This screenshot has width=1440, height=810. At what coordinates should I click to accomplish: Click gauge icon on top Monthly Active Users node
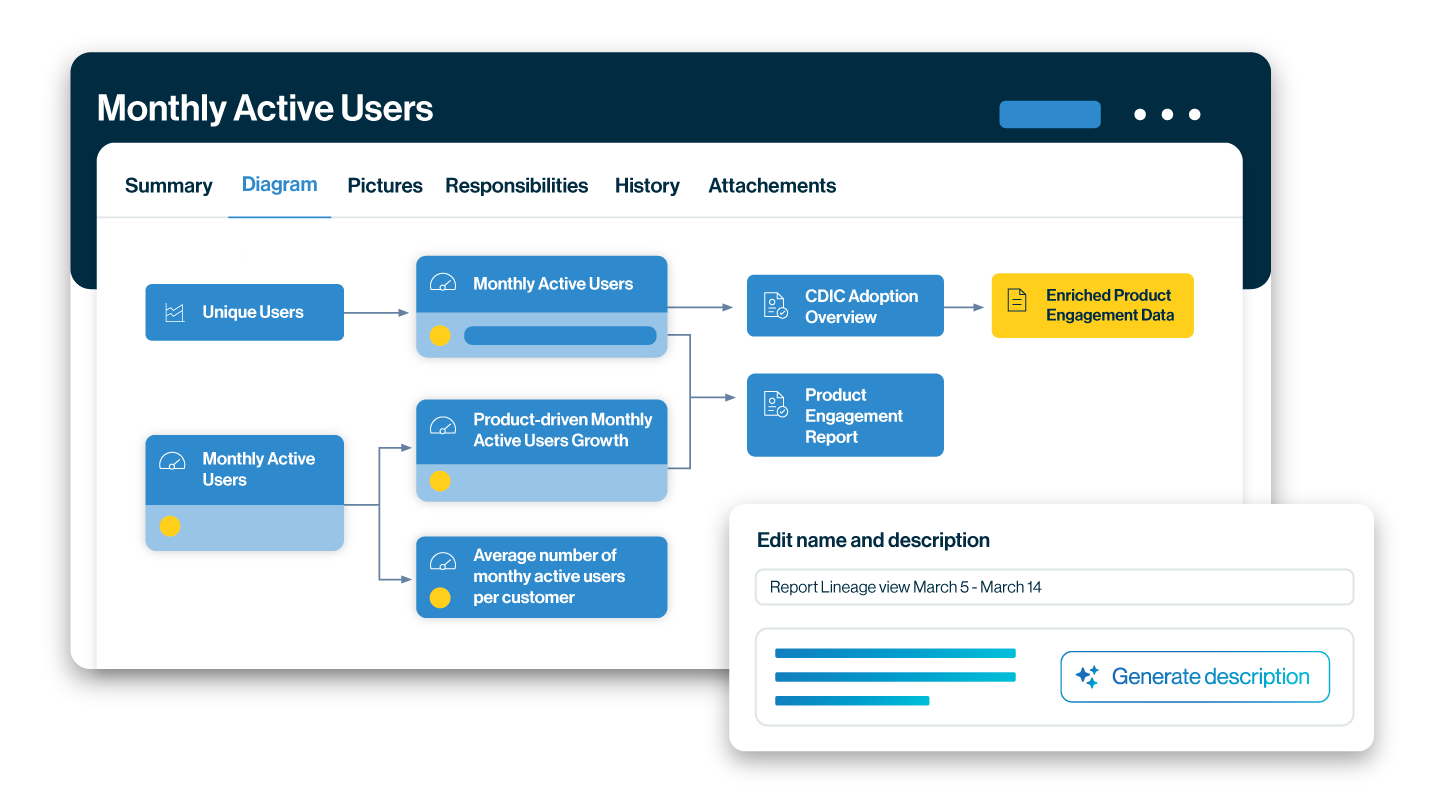443,283
